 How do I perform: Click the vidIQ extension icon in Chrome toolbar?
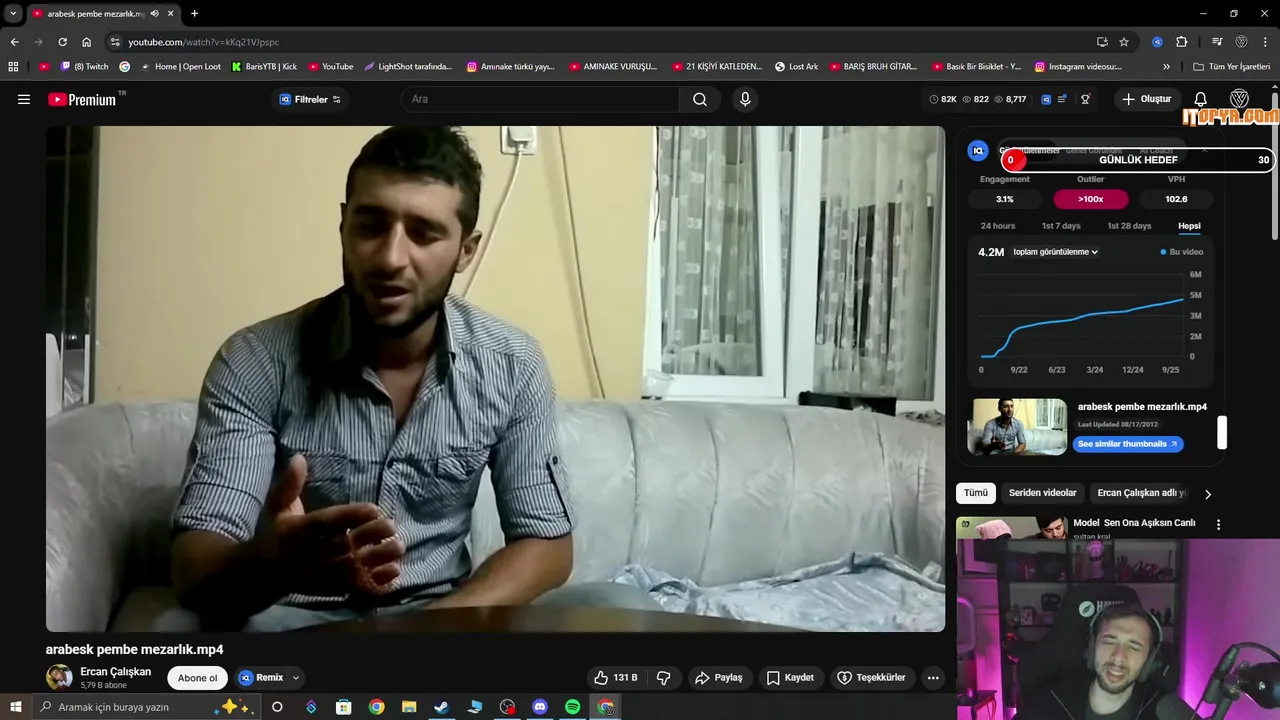click(1157, 42)
